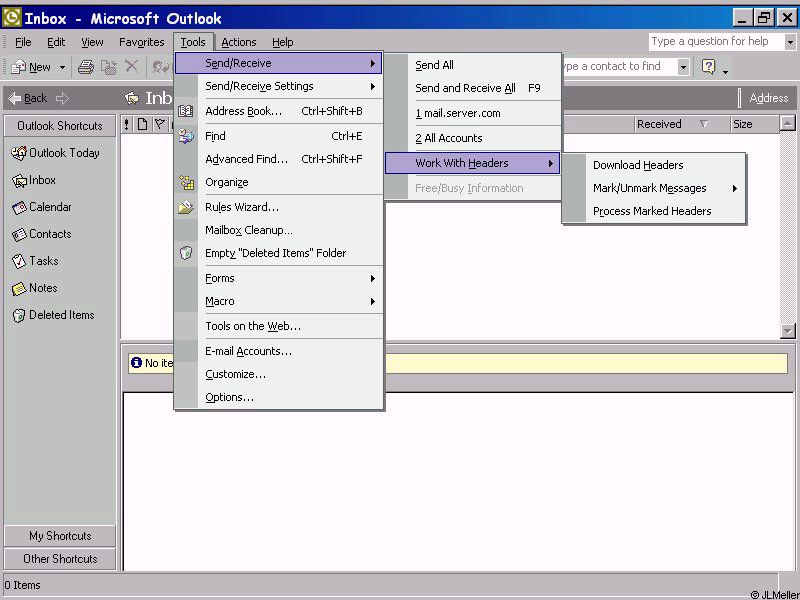
Task: Sort by the Importance column header
Action: point(127,124)
